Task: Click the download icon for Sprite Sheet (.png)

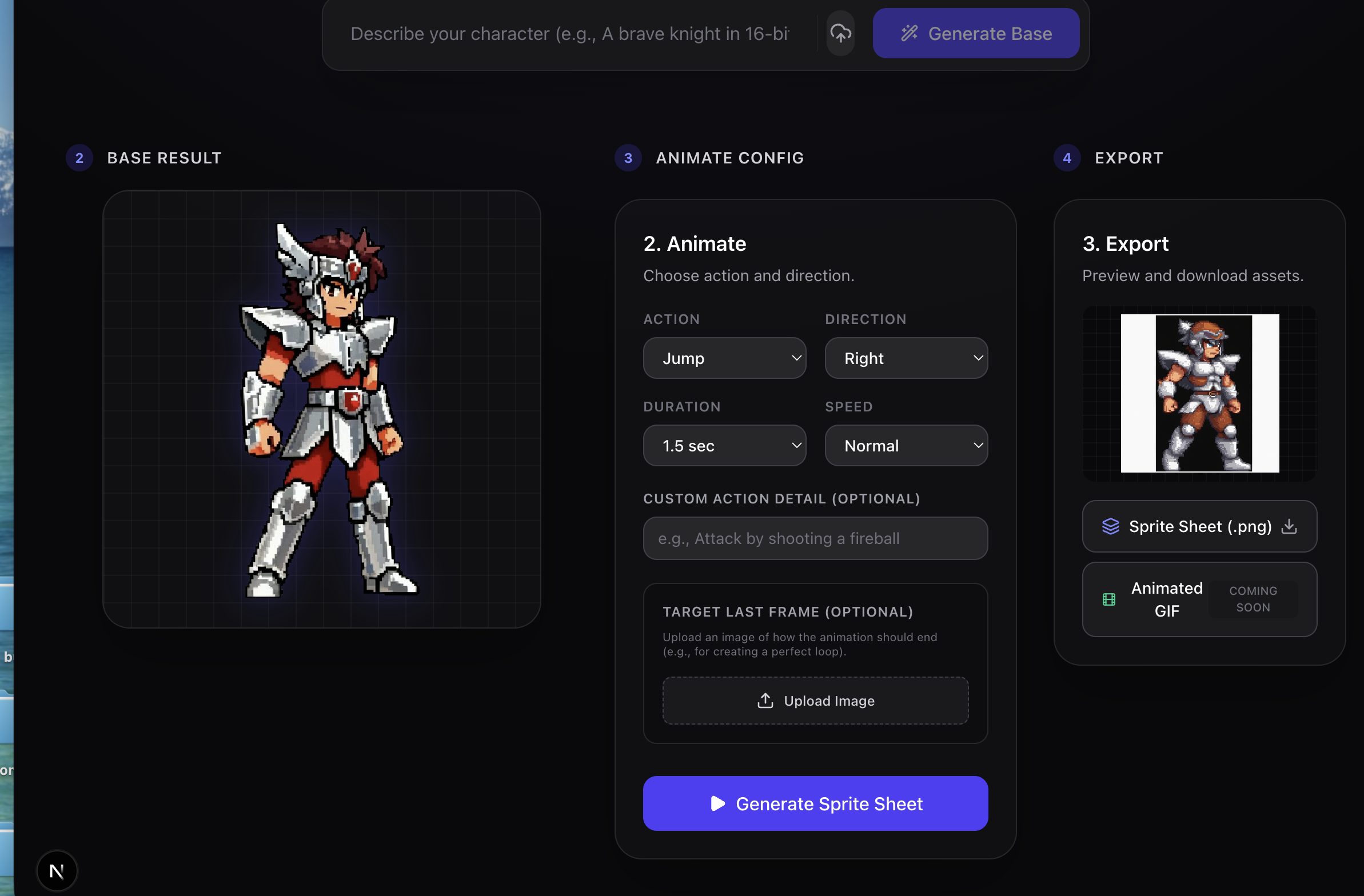Action: 1290,526
